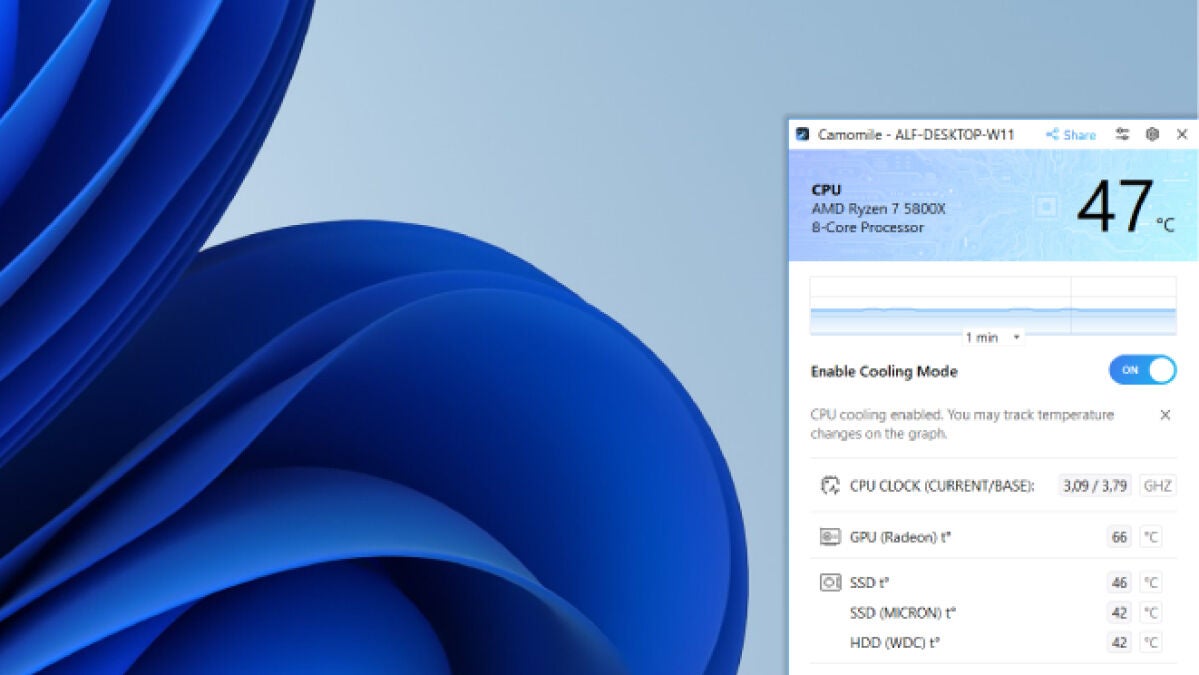
Task: Click the GPU Radeon card icon
Action: [830, 537]
